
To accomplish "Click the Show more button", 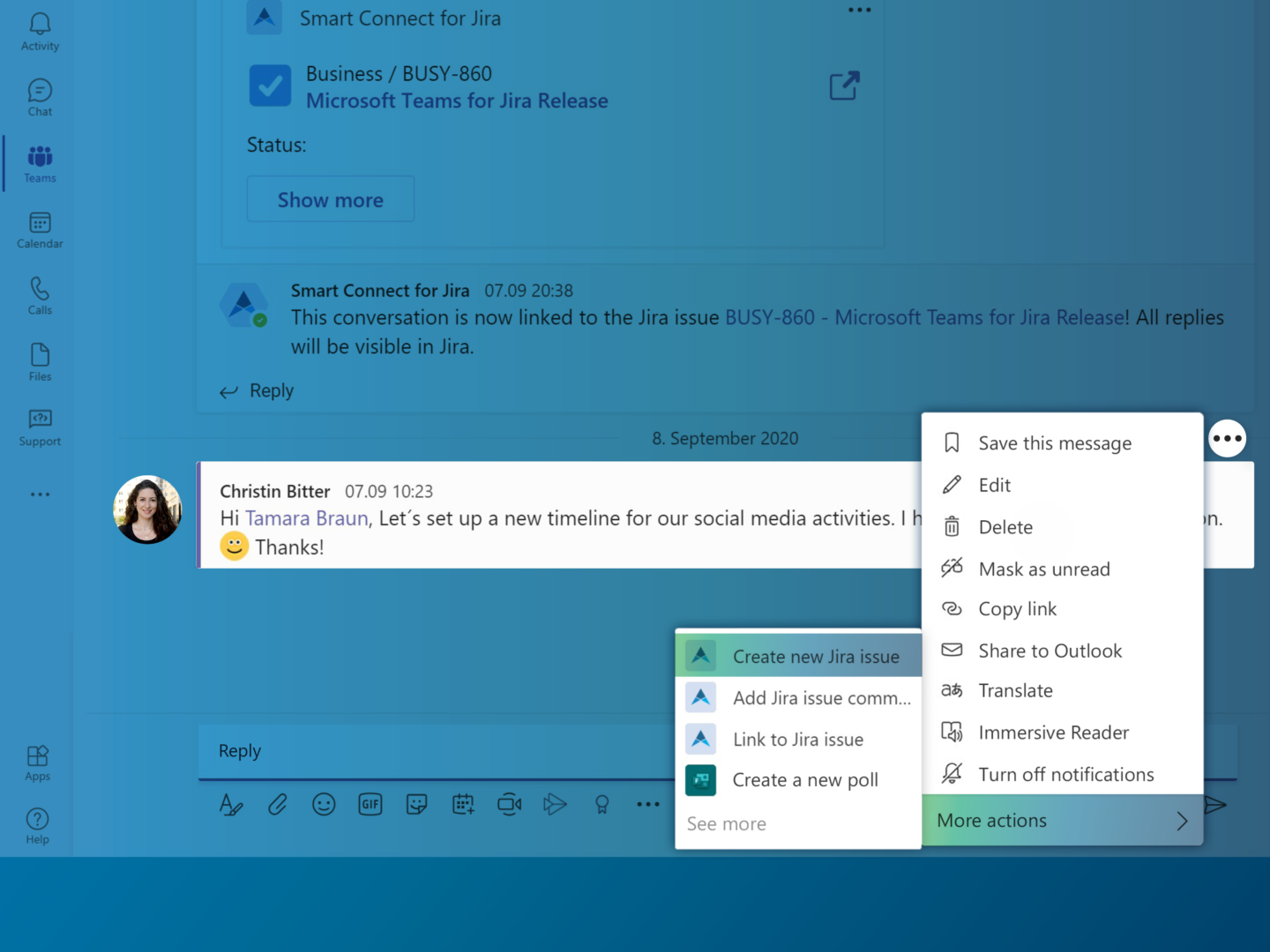I will pyautogui.click(x=331, y=199).
